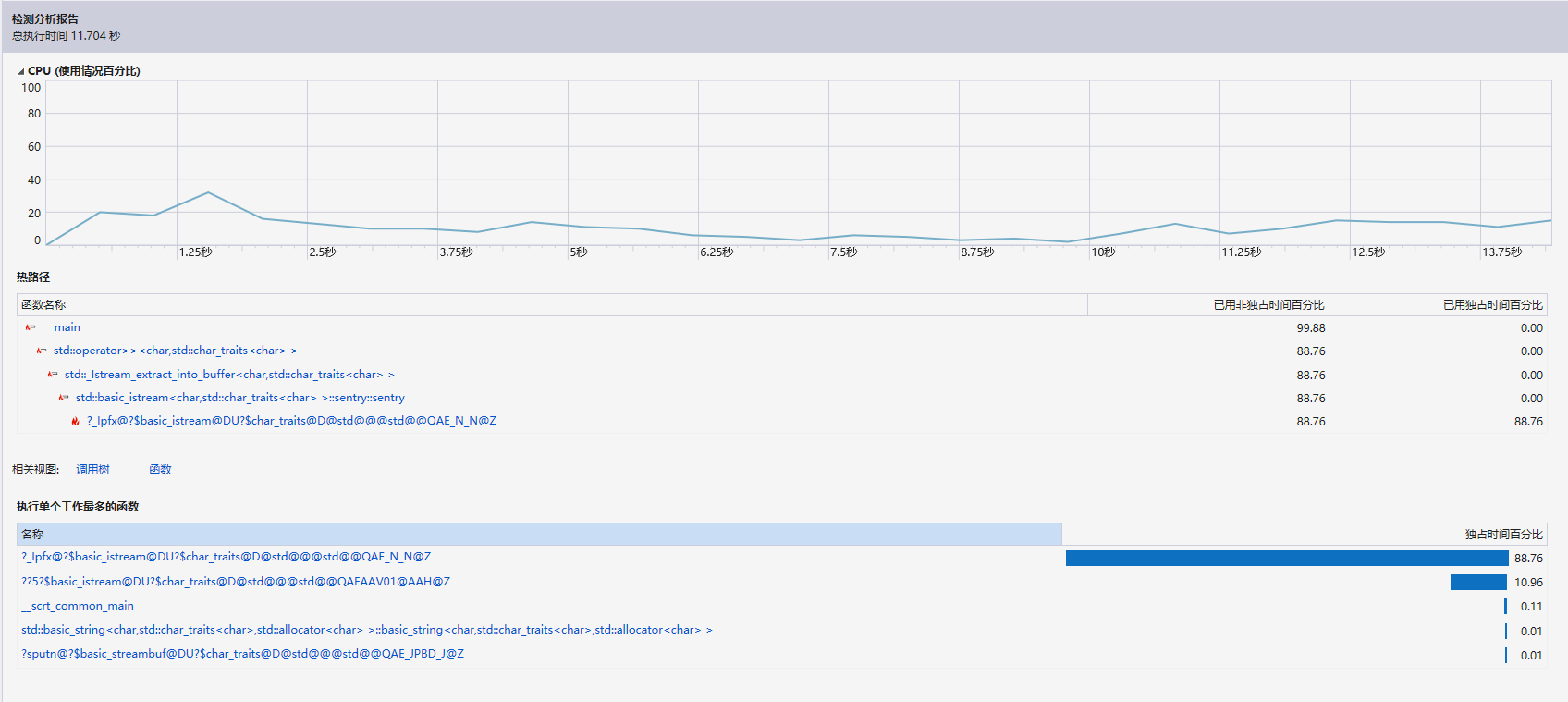Sort top functions by 名称 header
This screenshot has height=702, width=1568.
(32, 535)
